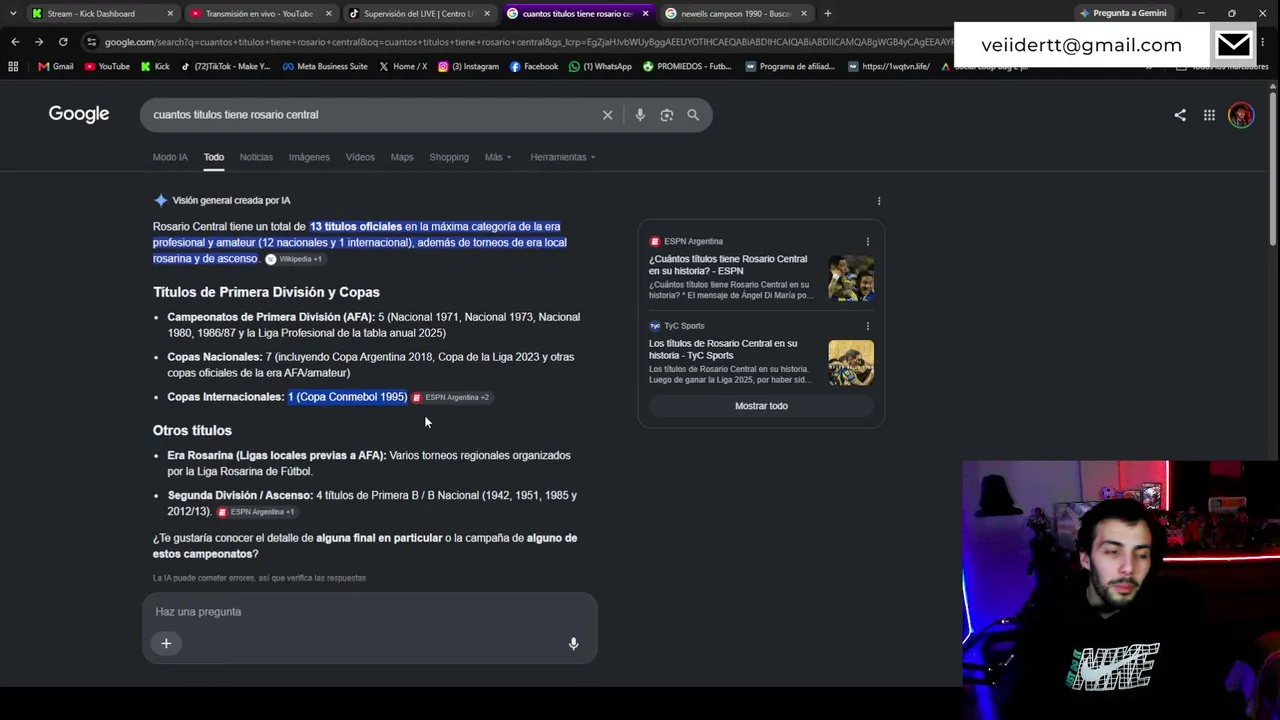Go to the Google homepage logo
Screen dimensions: 1280x720
click(x=79, y=114)
